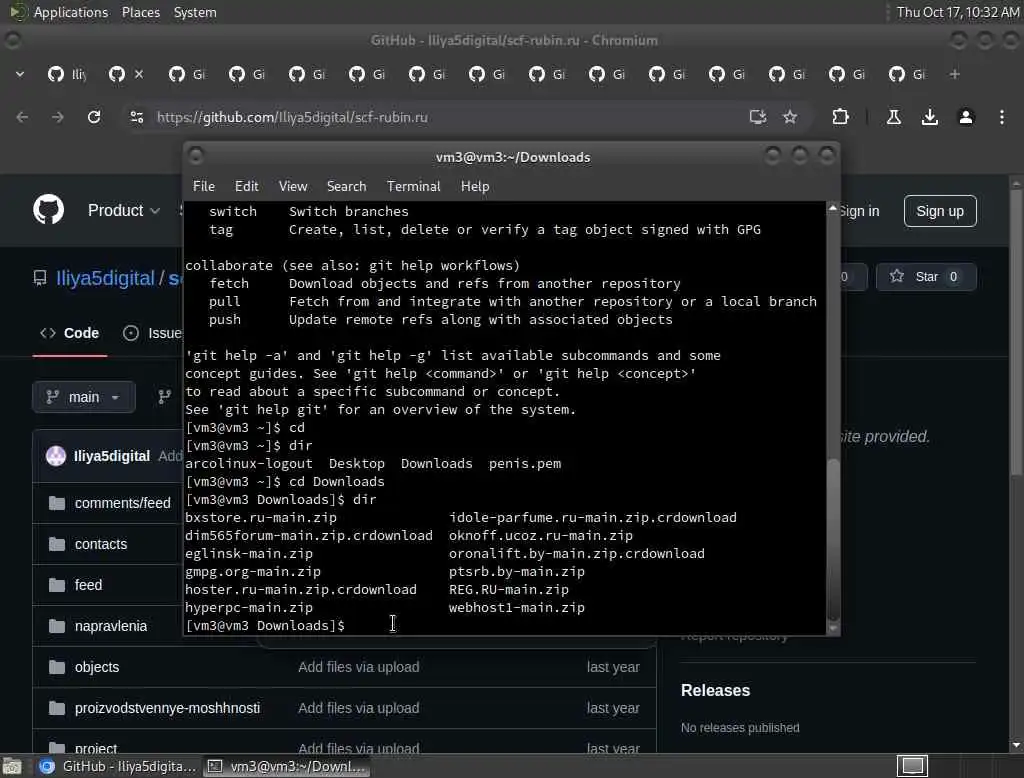The image size is (1024, 778).
Task: Click bxstore.ru-main.zip in terminal output
Action: (261, 517)
